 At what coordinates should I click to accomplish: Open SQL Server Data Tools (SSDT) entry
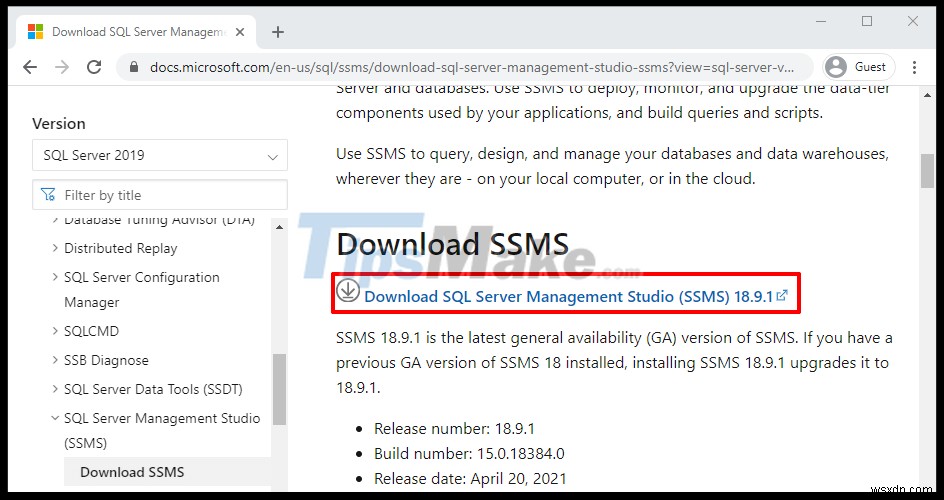(153, 389)
